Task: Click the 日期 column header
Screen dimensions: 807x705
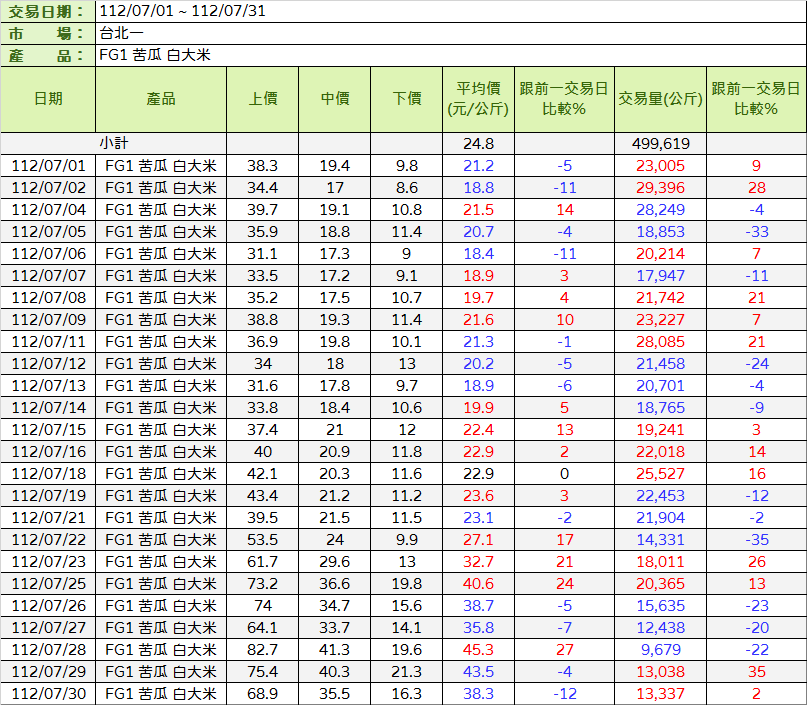Action: click(48, 99)
